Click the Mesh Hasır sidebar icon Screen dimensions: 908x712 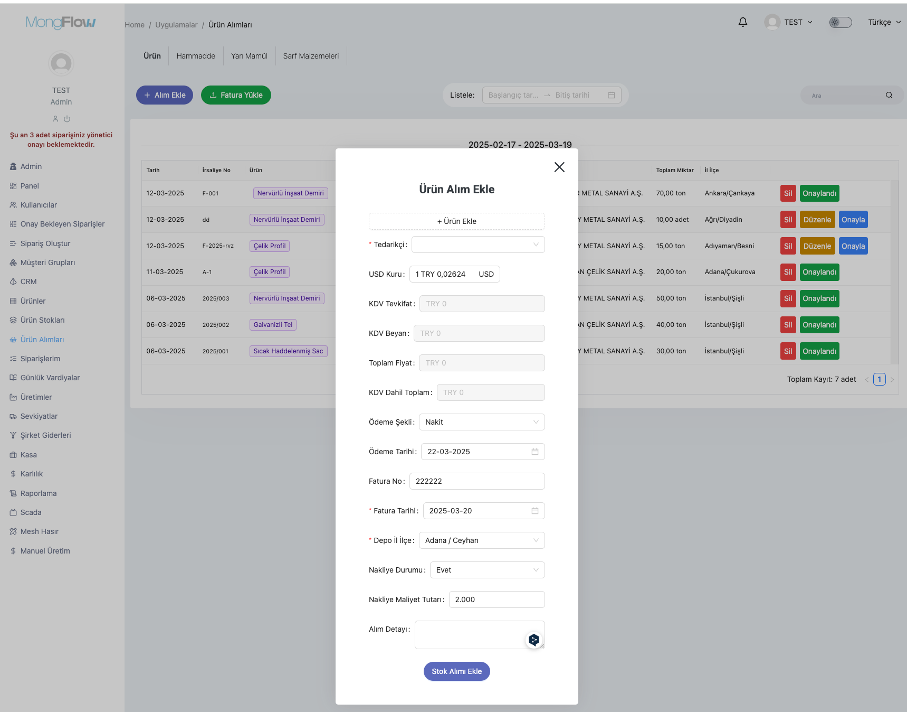13,531
